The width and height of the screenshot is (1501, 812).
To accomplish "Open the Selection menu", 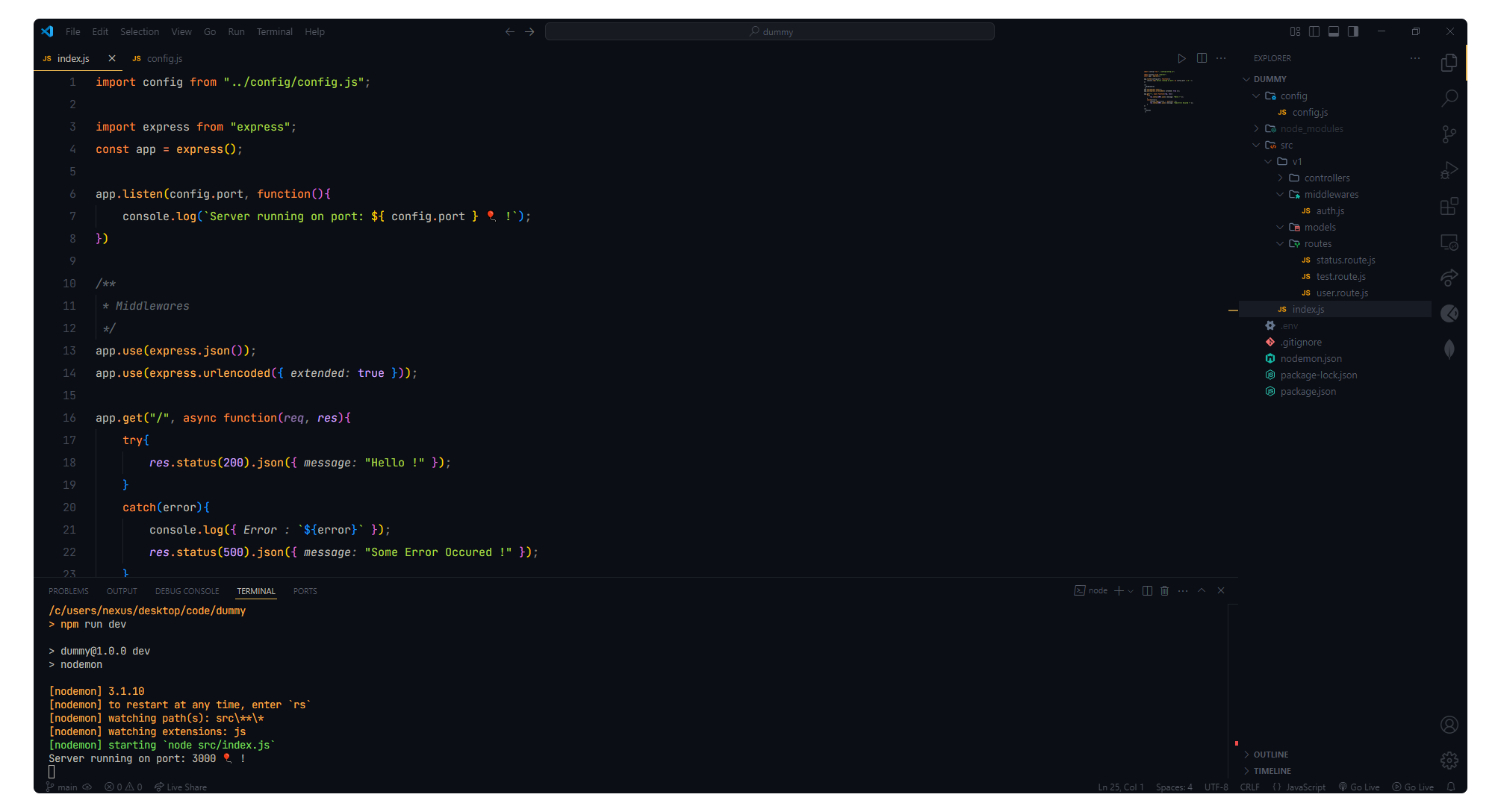I will coord(140,31).
